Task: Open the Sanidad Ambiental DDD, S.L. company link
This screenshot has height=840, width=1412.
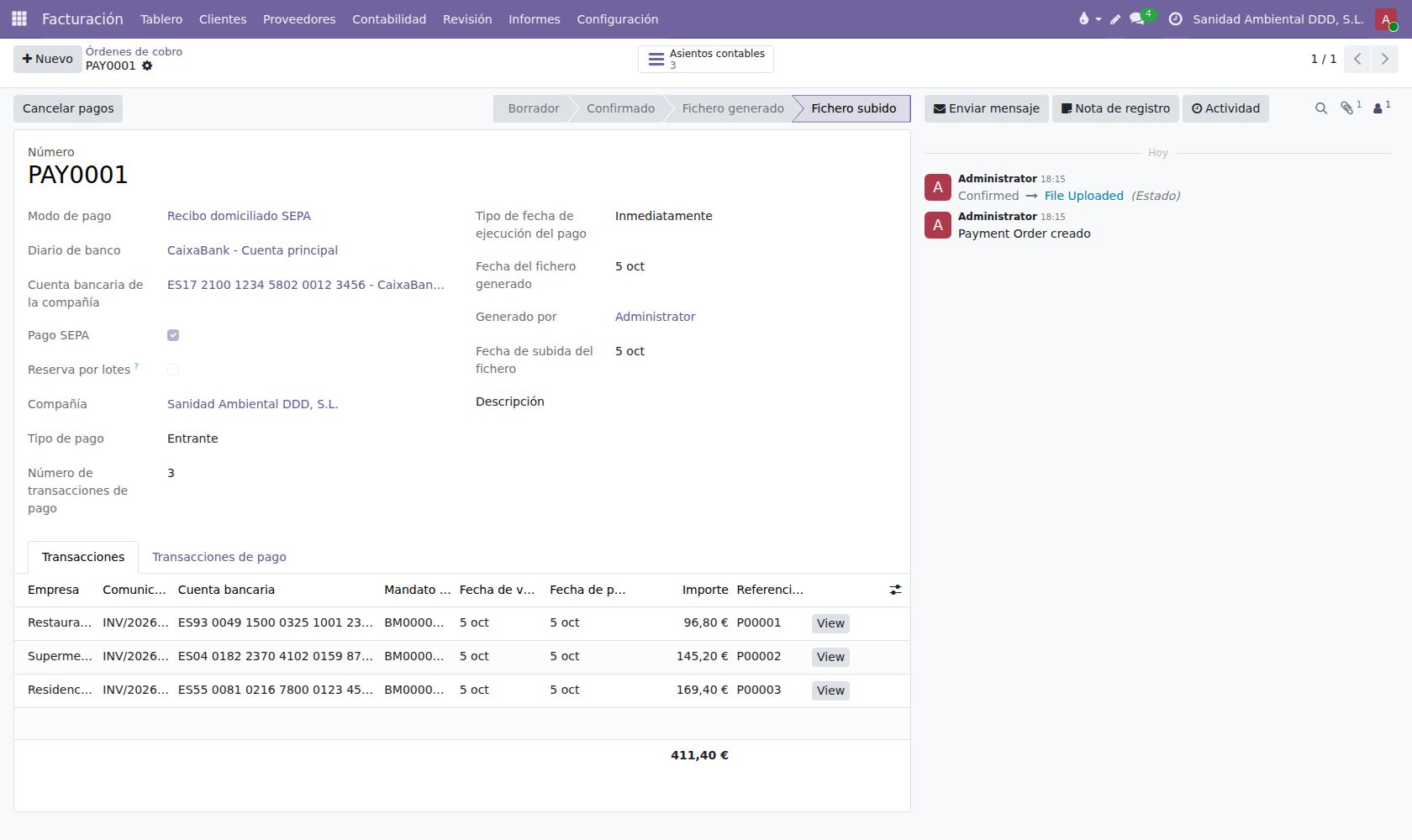Action: coord(252,404)
